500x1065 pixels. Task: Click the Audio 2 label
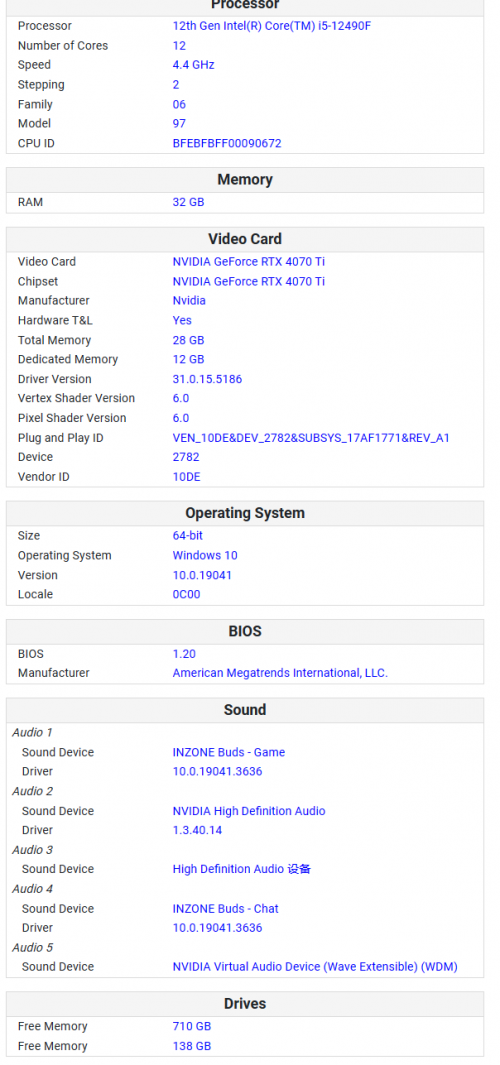coord(32,791)
